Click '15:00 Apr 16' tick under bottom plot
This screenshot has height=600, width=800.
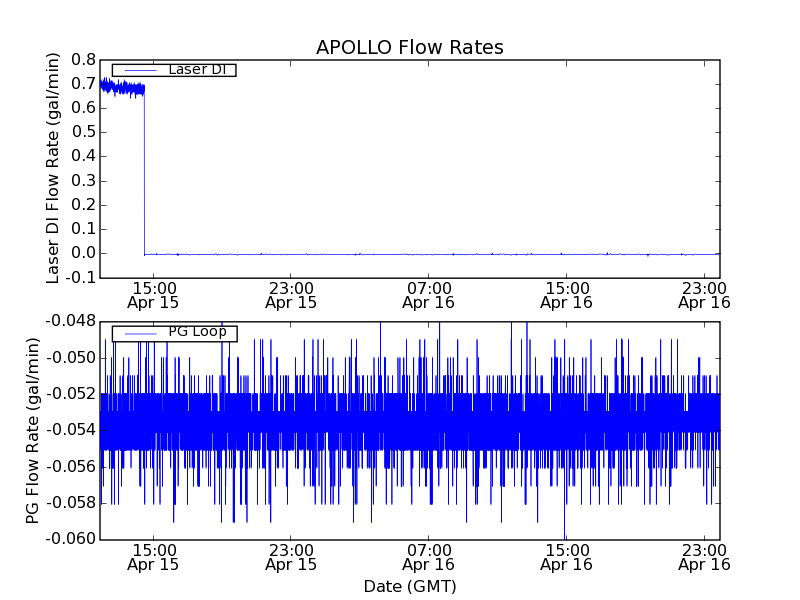566,557
